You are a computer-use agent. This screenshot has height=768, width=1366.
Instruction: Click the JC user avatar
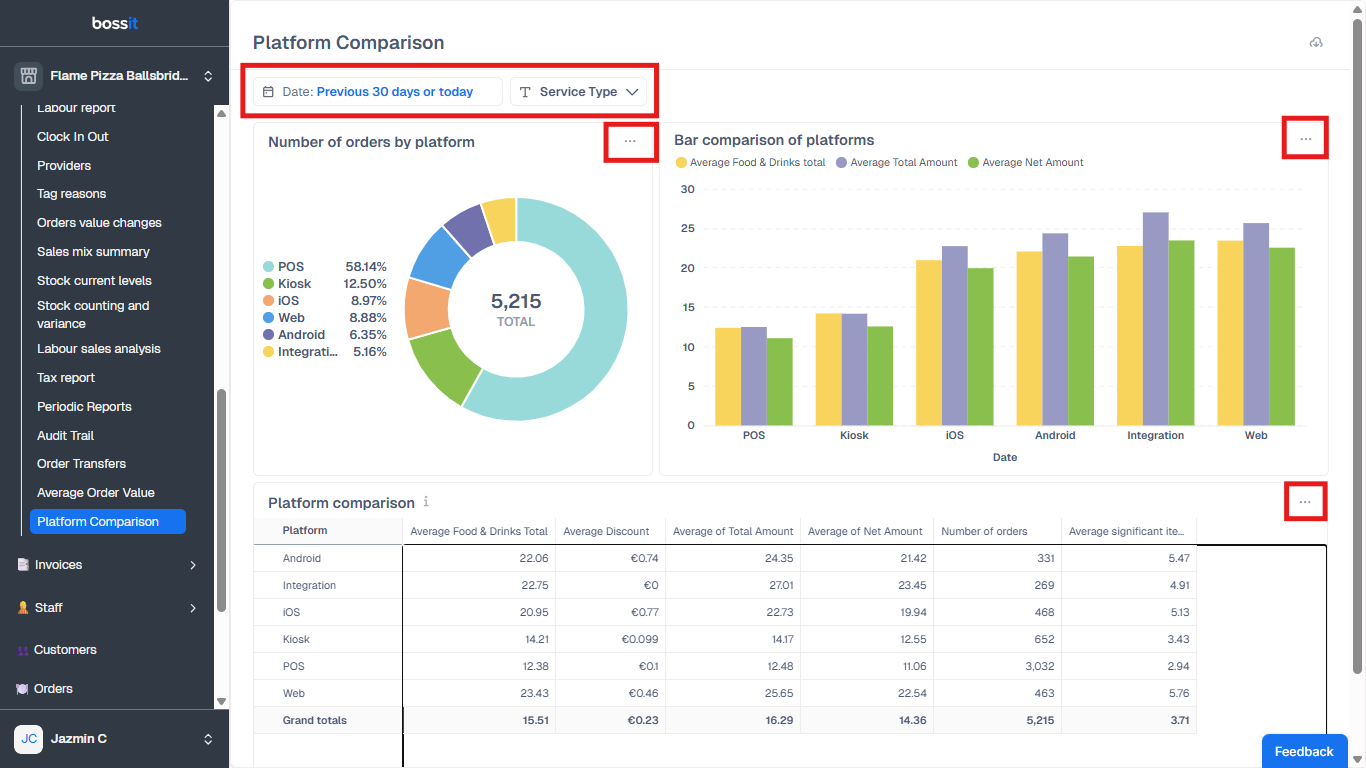[29, 739]
